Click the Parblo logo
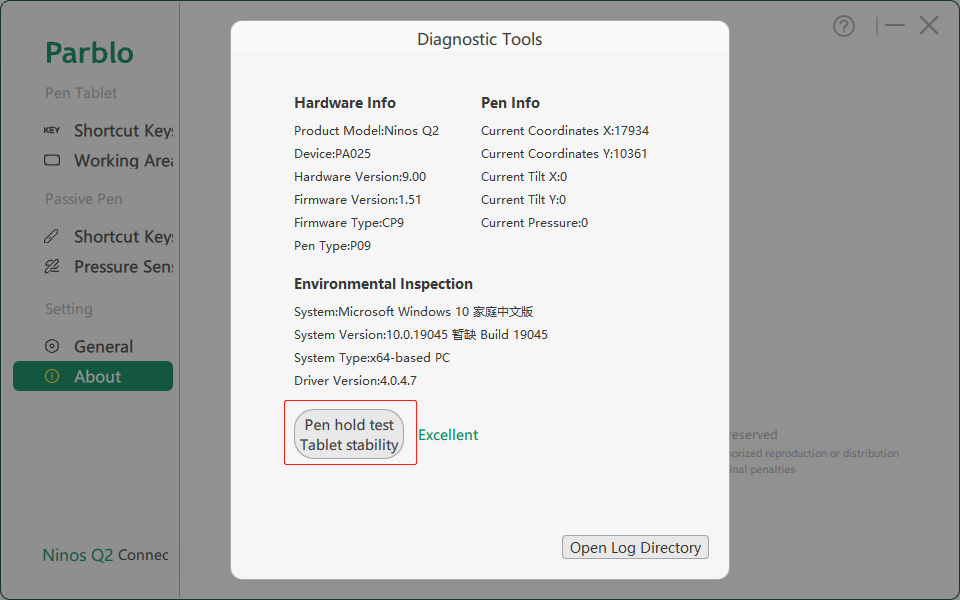Viewport: 960px width, 600px height. click(x=89, y=53)
